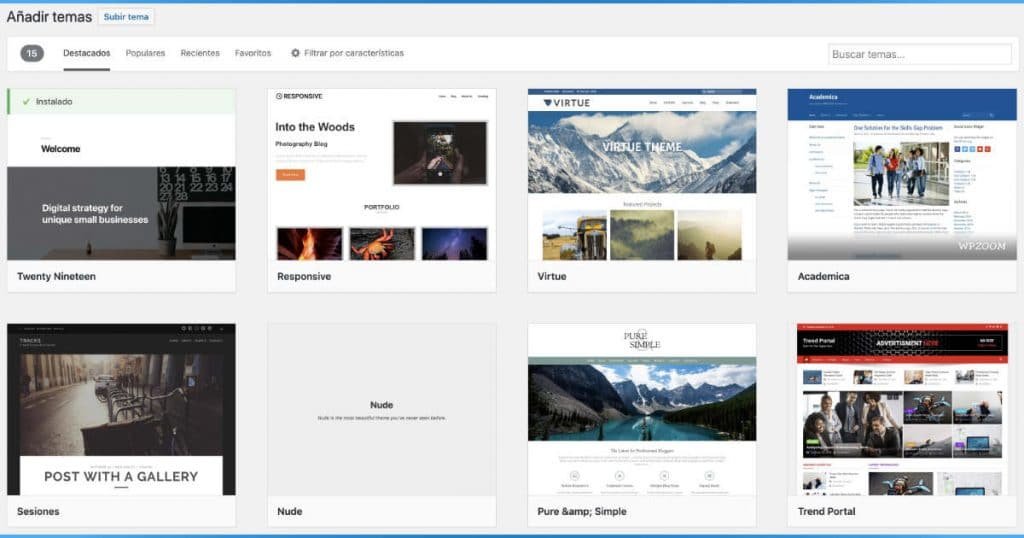Click the gear icon beside Filtrar por características

tap(295, 53)
